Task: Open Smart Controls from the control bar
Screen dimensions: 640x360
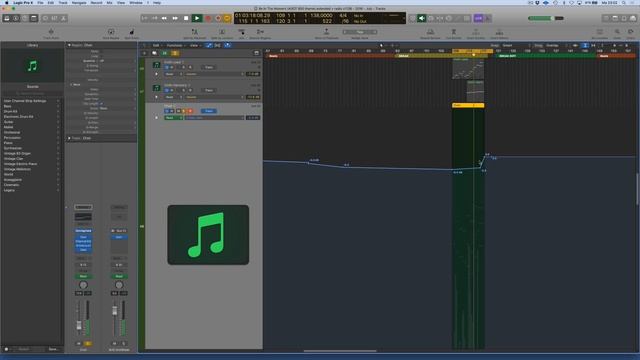Action: pos(45,18)
